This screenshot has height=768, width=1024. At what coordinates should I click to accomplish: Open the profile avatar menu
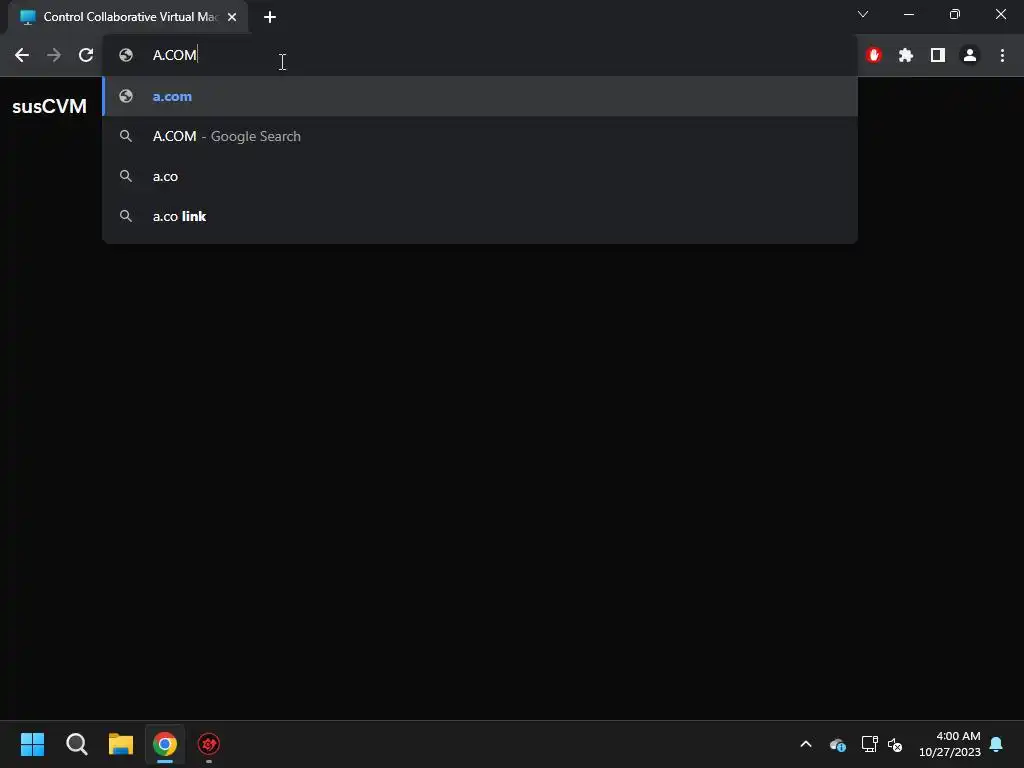[970, 56]
